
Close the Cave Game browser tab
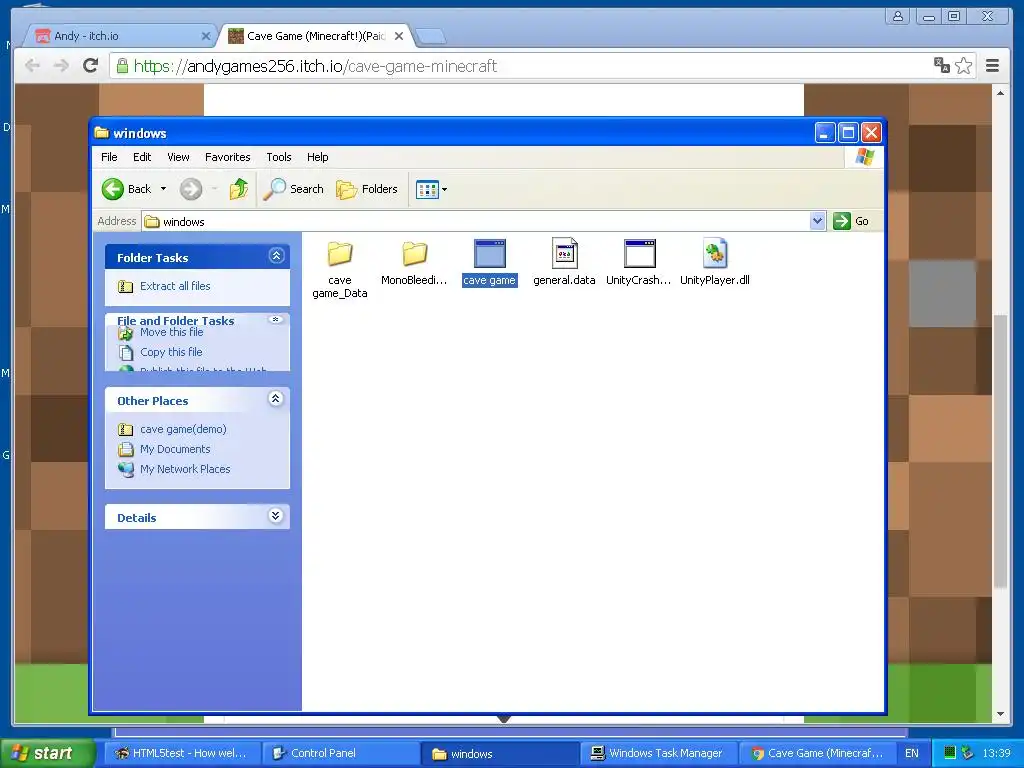(x=399, y=36)
